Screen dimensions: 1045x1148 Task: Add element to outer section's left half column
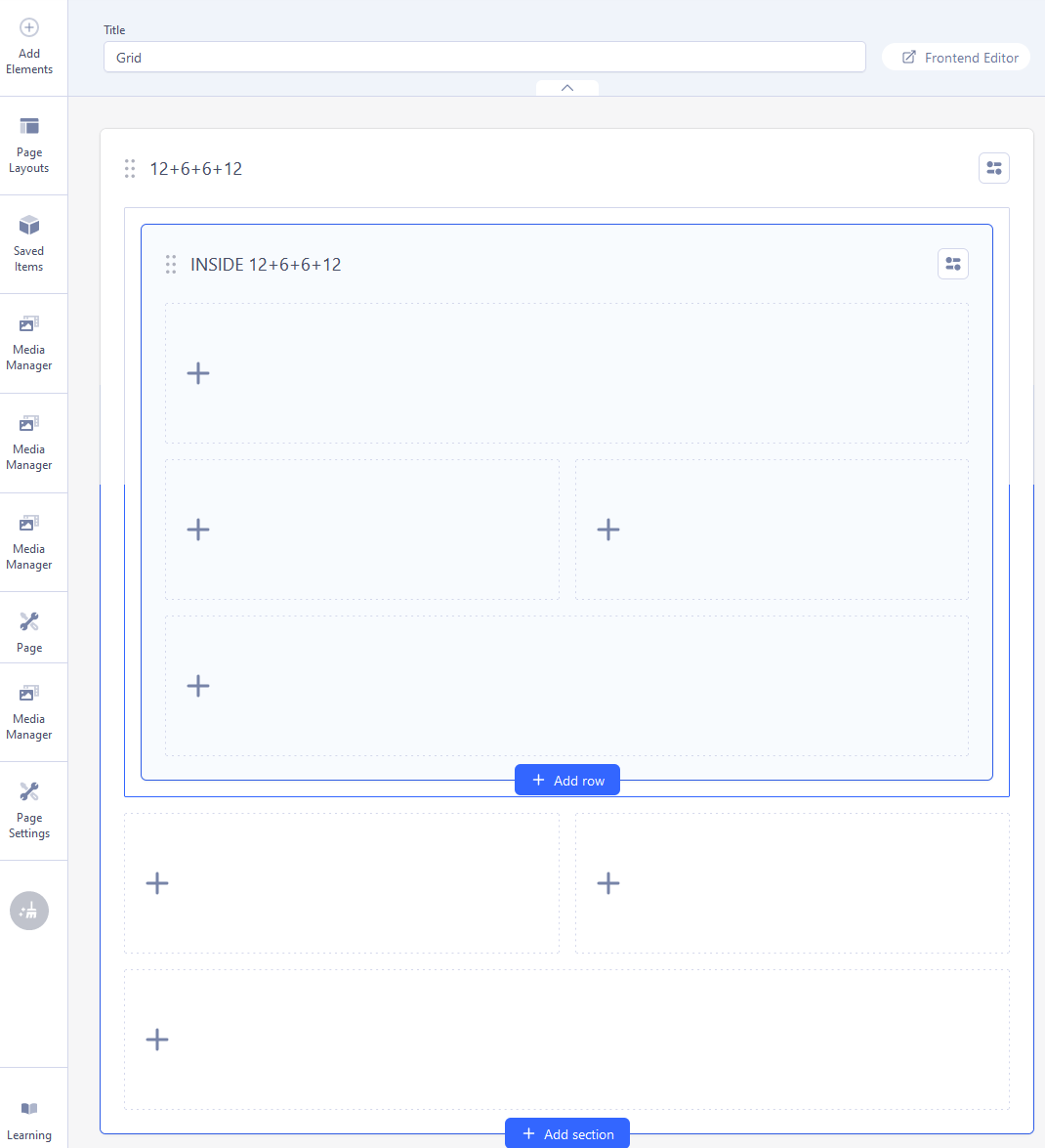coord(157,883)
